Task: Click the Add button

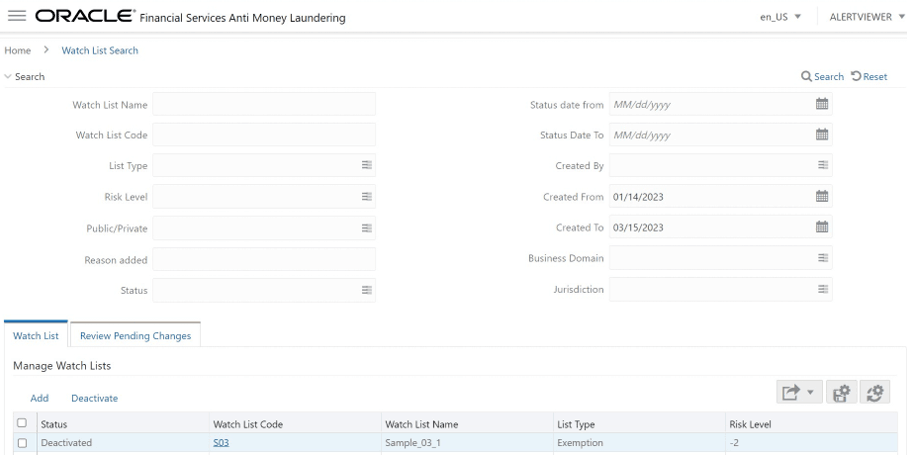Action: (39, 398)
